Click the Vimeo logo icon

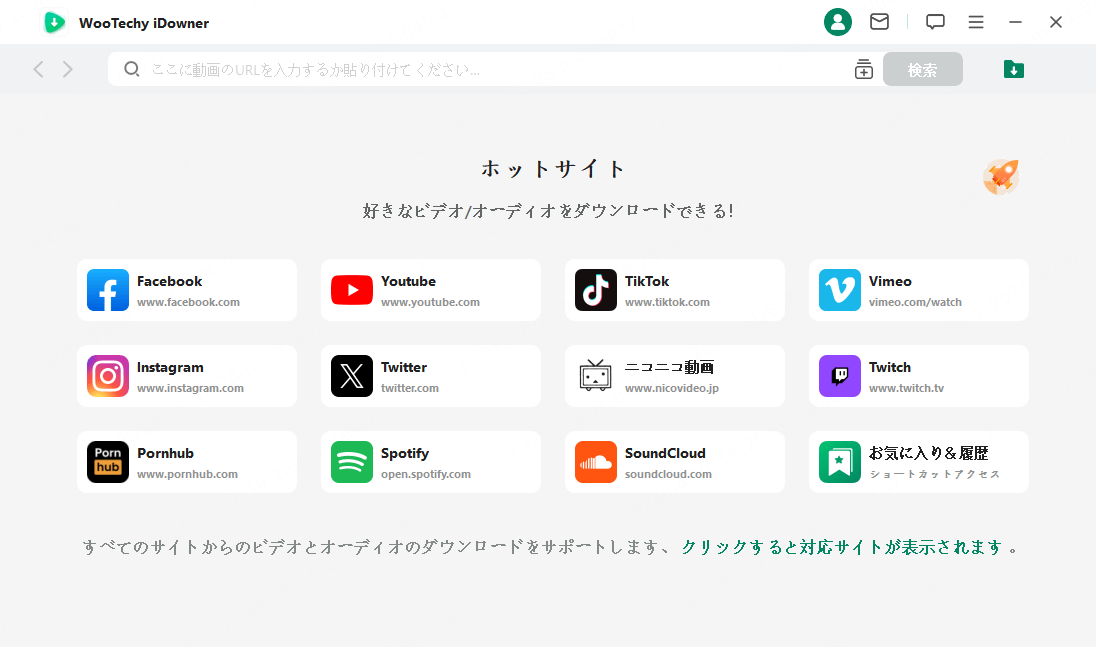pyautogui.click(x=839, y=290)
